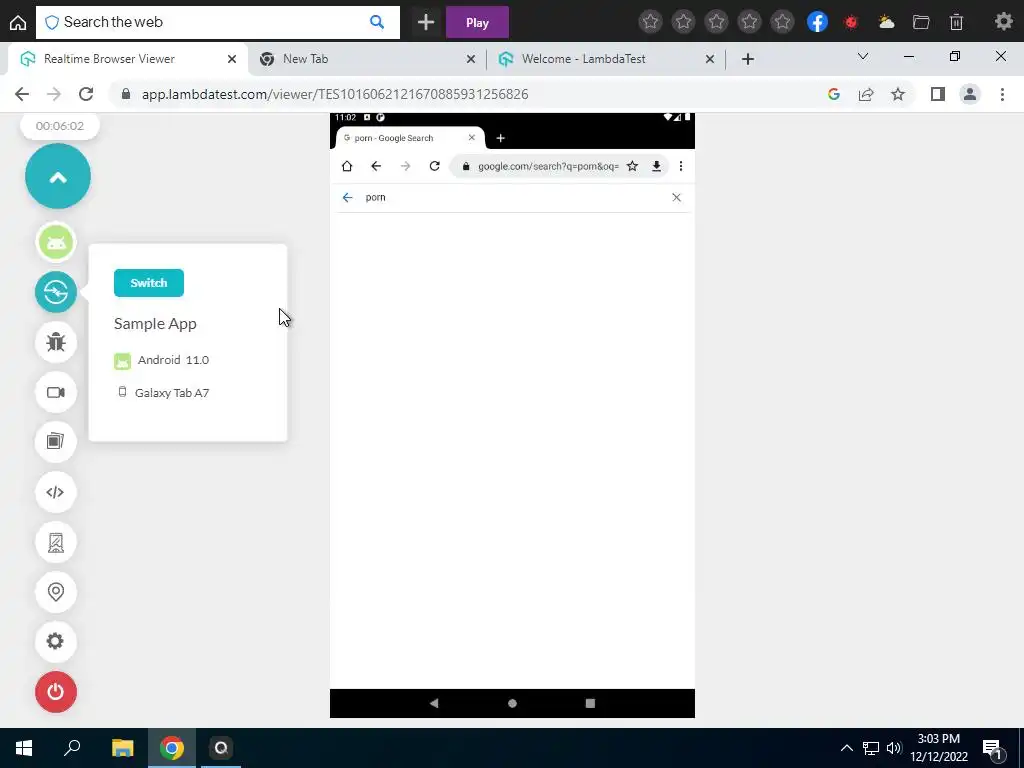Open the device rotate/orientation icon
This screenshot has width=1024, height=768.
[x=56, y=542]
